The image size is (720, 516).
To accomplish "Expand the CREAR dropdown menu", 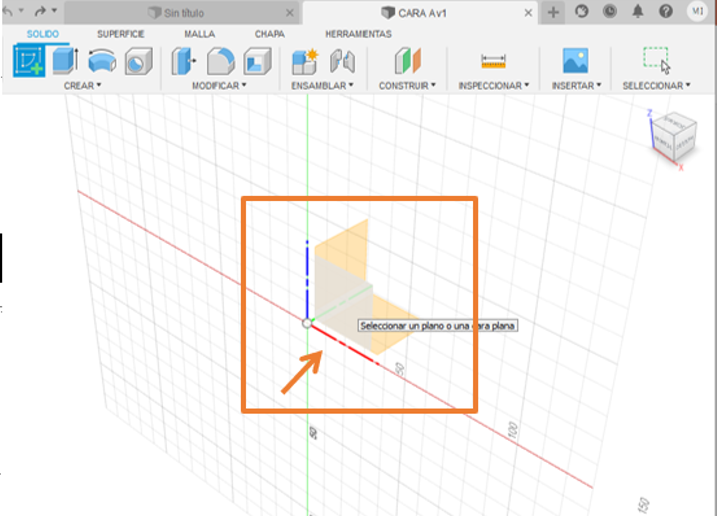I will pos(83,85).
